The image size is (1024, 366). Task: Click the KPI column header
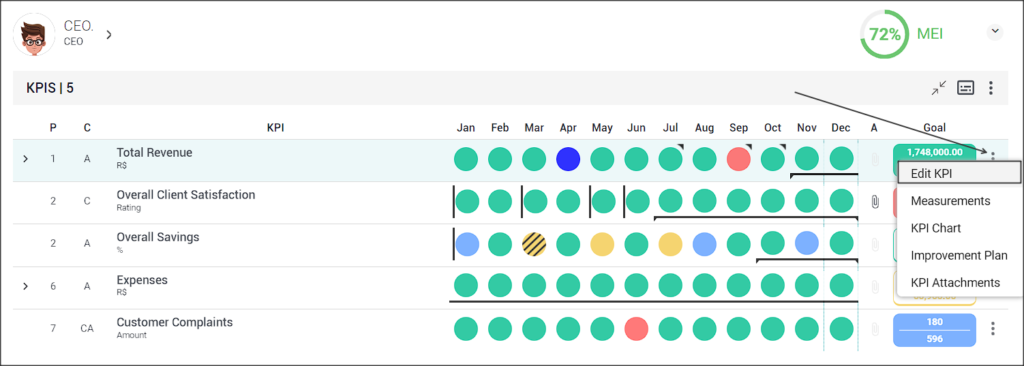coord(276,128)
